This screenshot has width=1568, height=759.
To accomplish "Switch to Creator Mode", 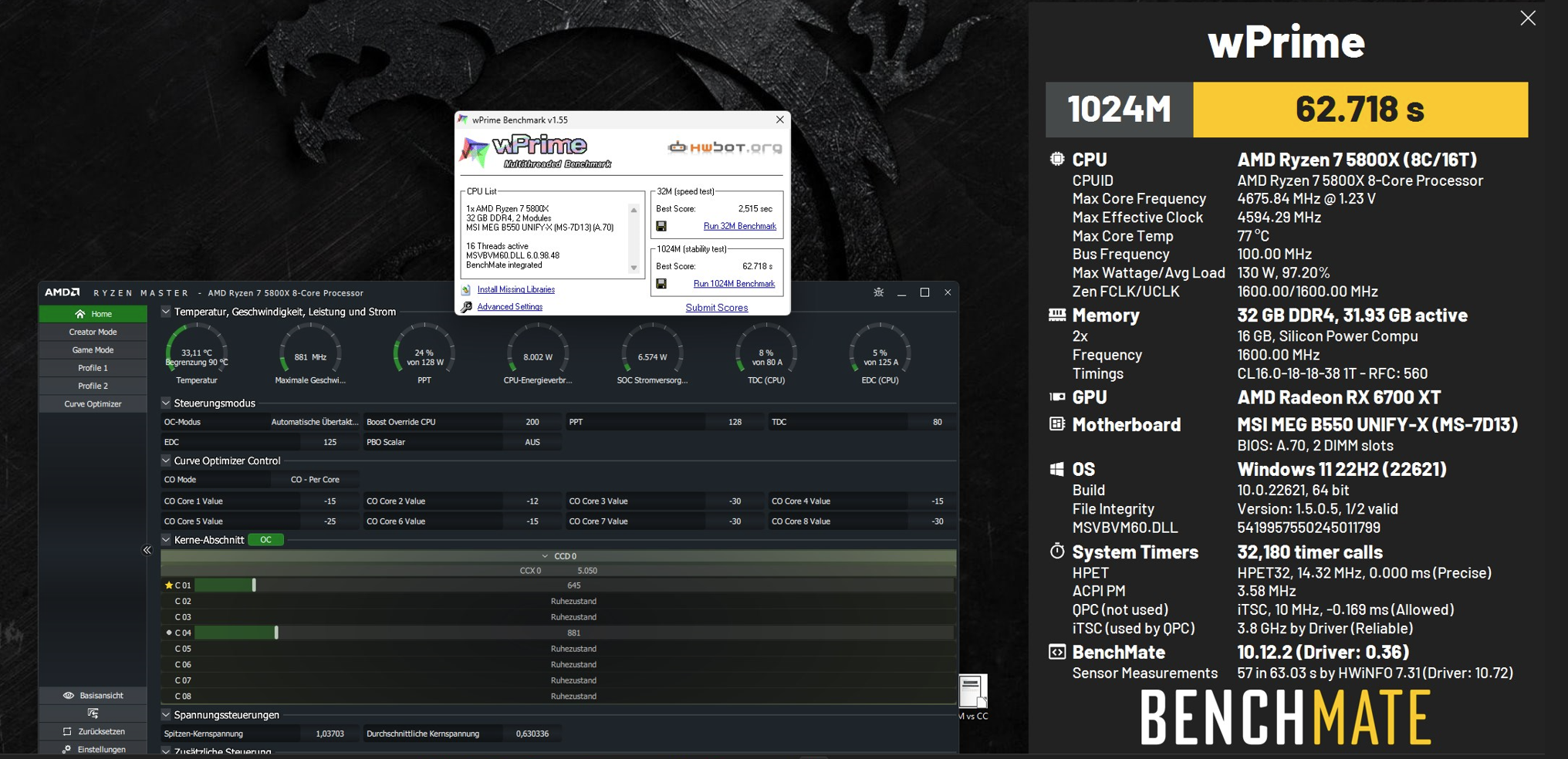I will (93, 332).
